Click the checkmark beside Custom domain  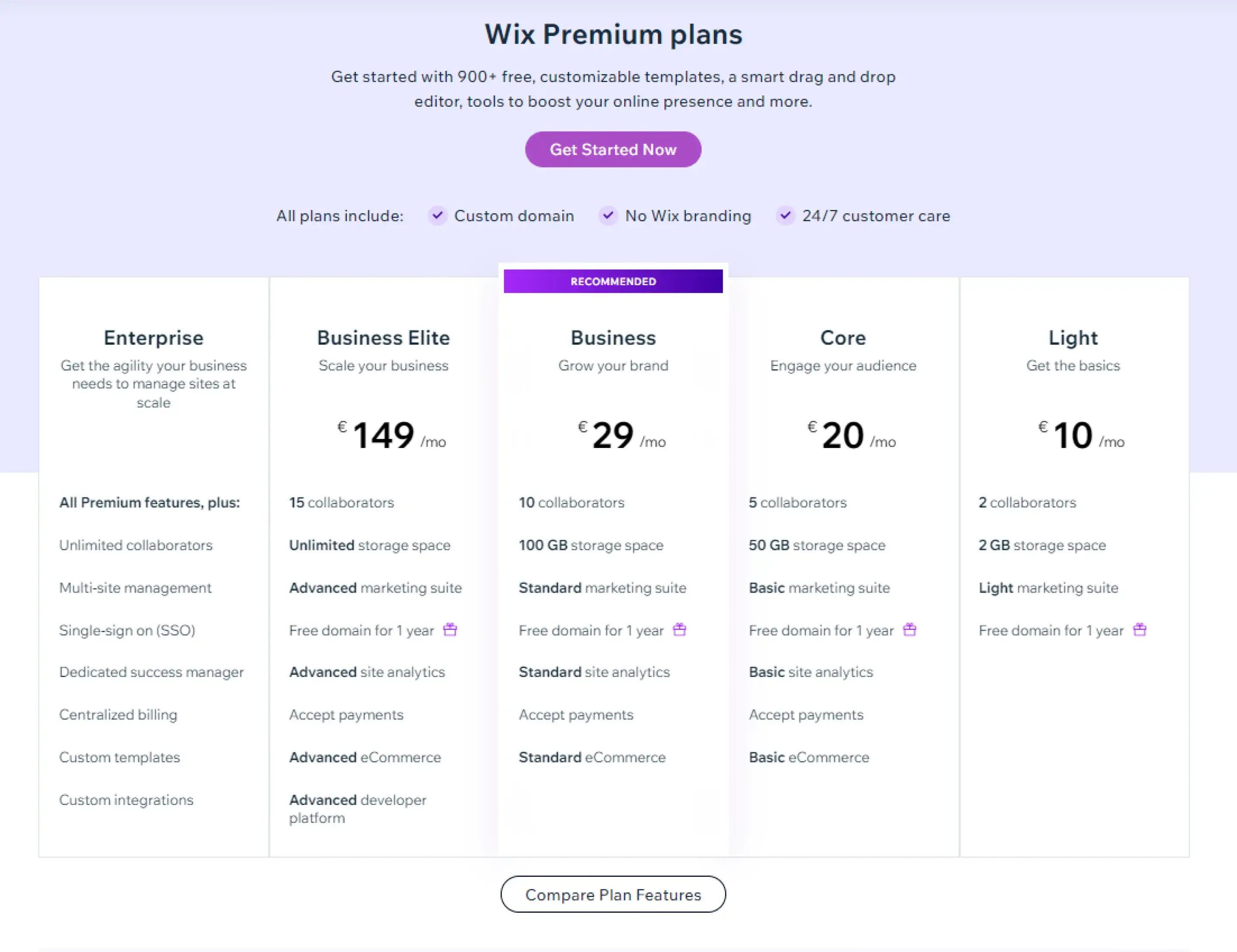pyautogui.click(x=437, y=216)
